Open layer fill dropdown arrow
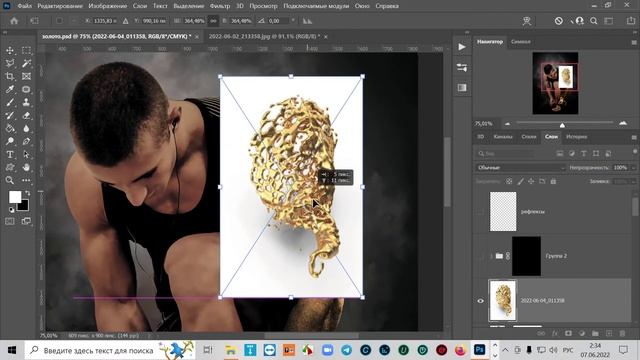 click(x=633, y=181)
